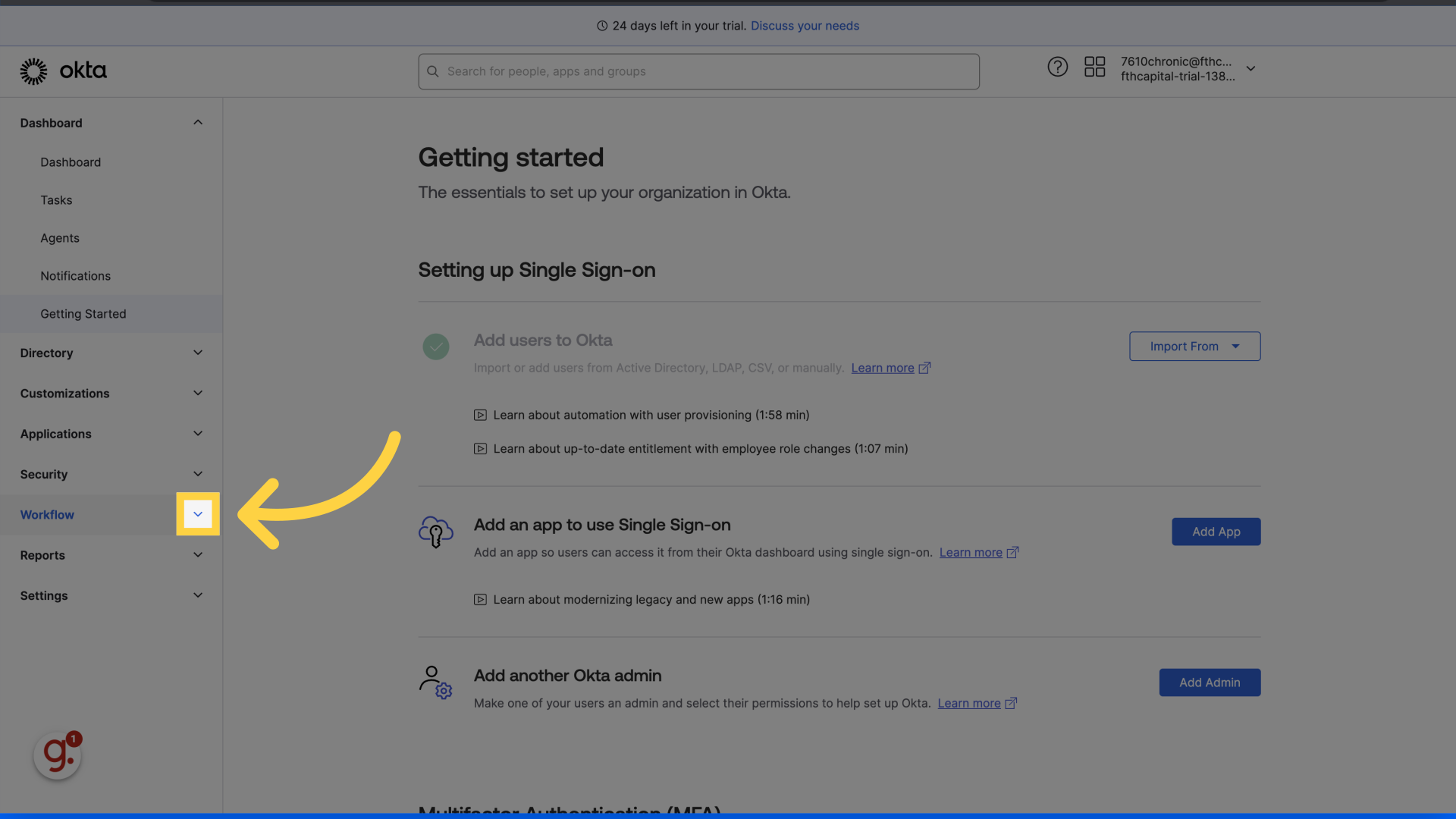Click the Settings menu label
This screenshot has width=1456, height=819.
(x=44, y=596)
